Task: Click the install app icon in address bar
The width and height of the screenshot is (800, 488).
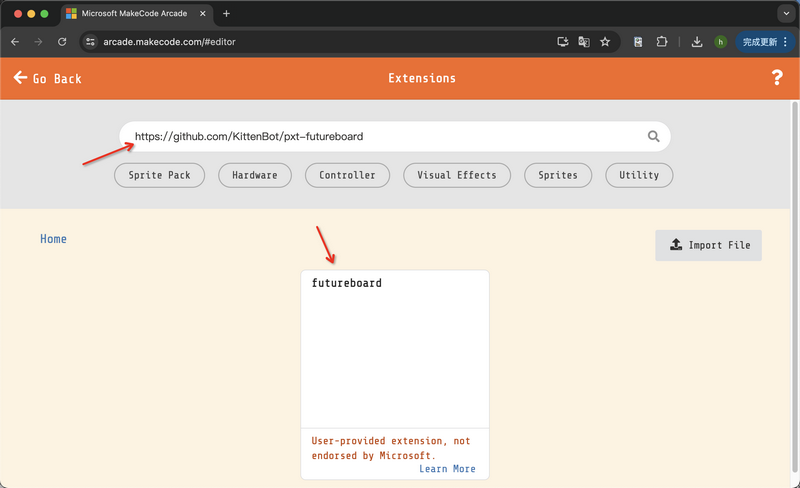Action: click(563, 42)
